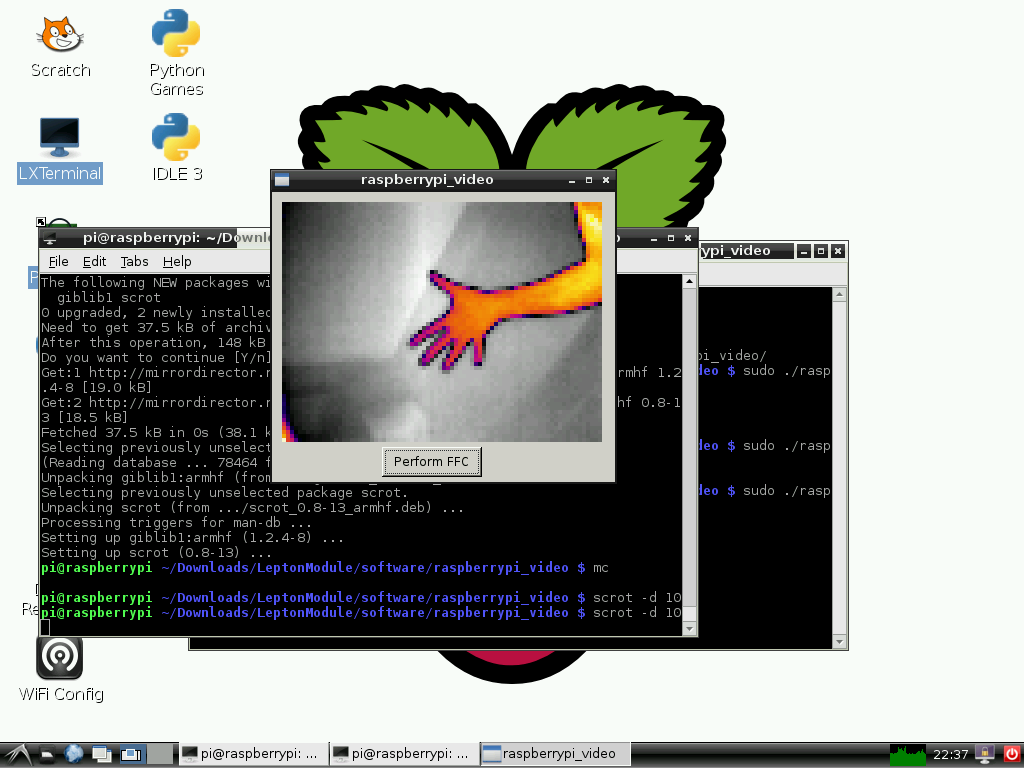The width and height of the screenshot is (1024, 768).
Task: Click the iconify all windows taskbar icon
Action: 102,754
